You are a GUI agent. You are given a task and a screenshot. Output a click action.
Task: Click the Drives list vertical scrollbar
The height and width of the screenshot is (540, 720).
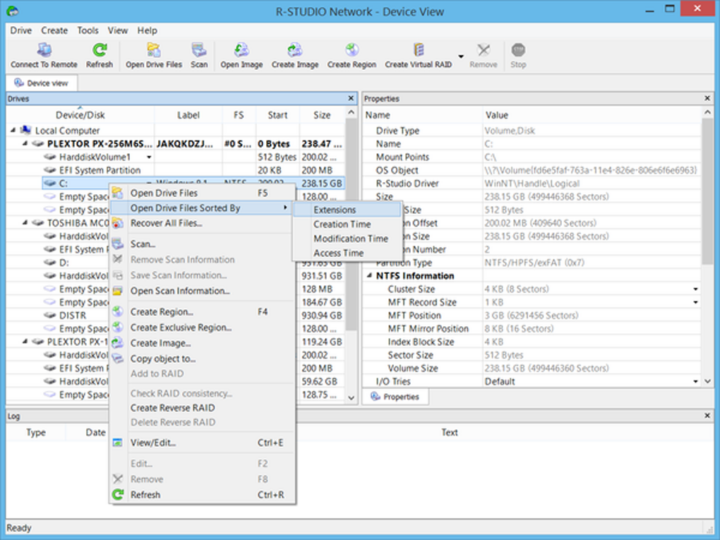351,225
